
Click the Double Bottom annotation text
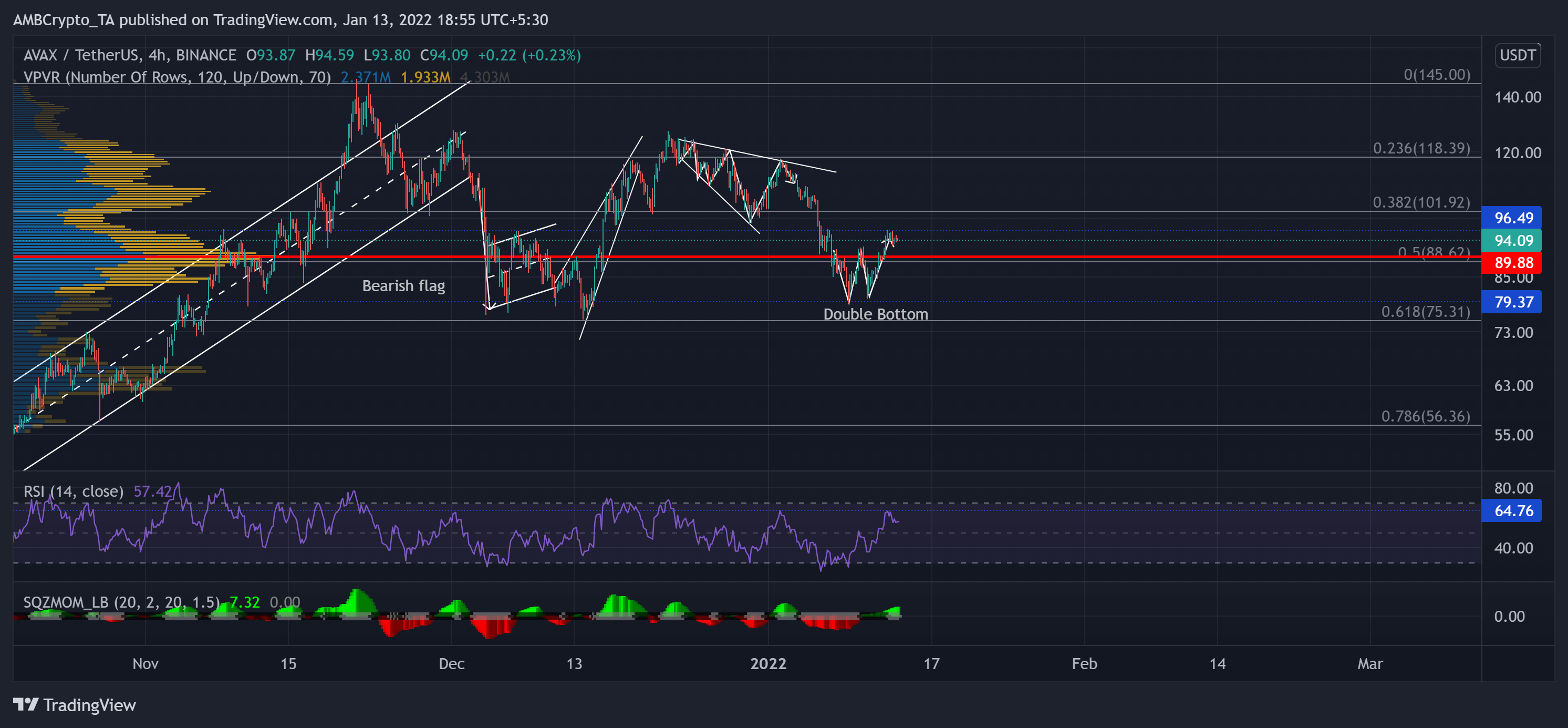(876, 314)
